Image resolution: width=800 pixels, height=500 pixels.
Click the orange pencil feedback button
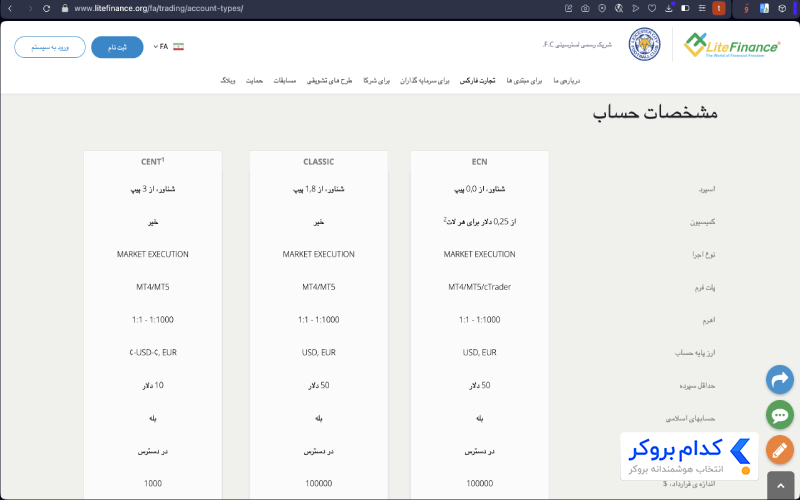tap(780, 450)
